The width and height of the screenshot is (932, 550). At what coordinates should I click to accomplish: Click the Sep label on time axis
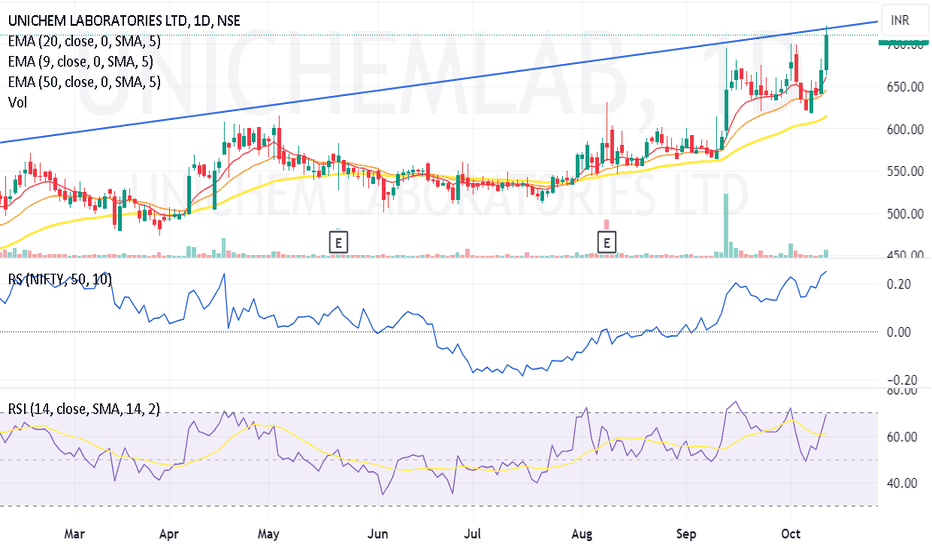(686, 534)
